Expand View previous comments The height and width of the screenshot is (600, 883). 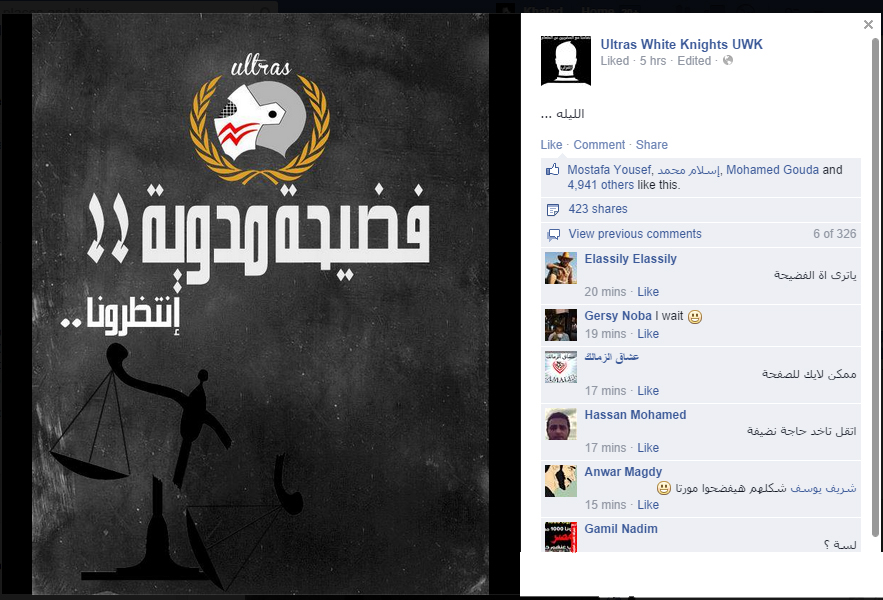(635, 234)
